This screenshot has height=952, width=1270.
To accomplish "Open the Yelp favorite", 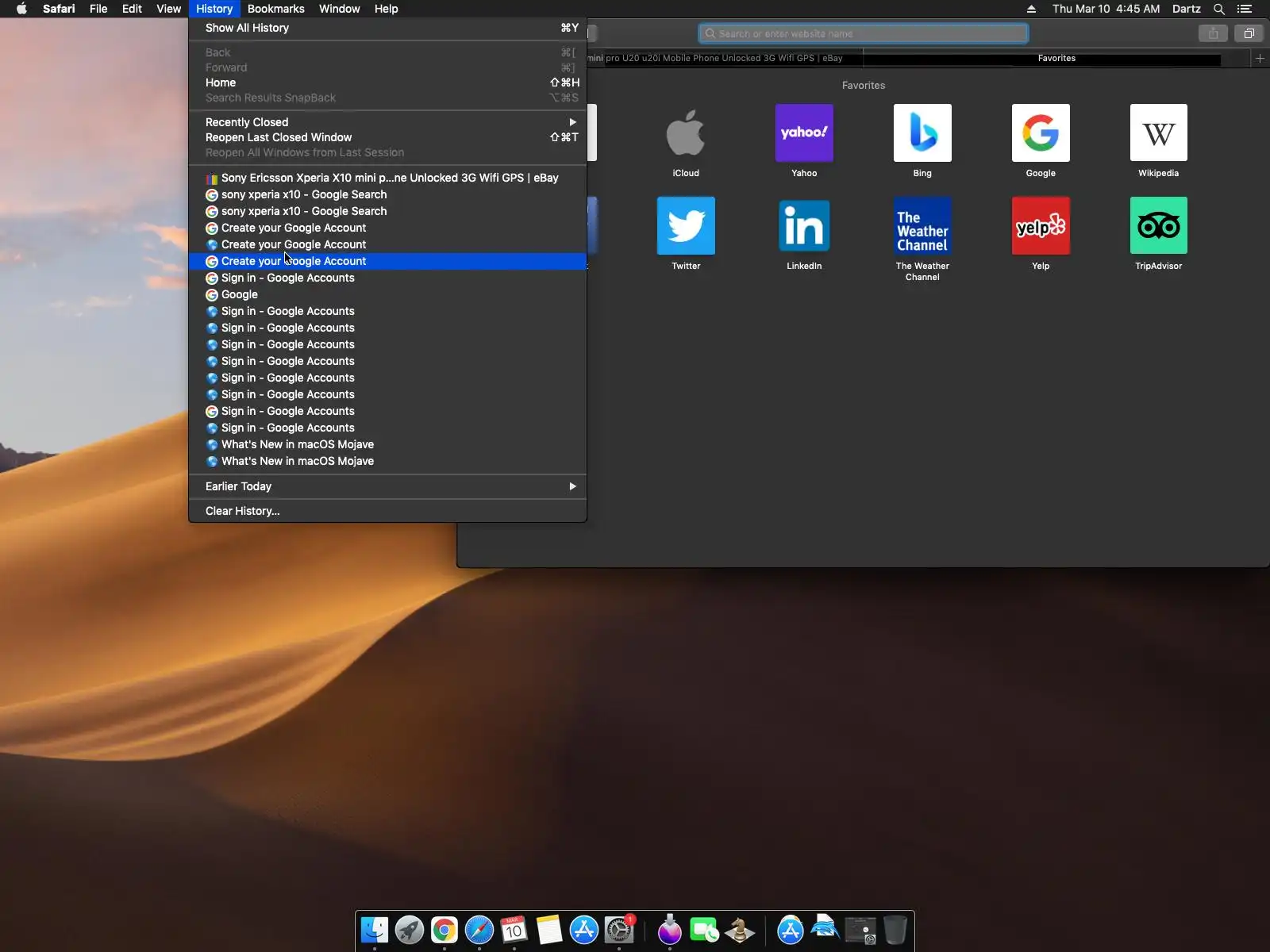I will 1041,226.
